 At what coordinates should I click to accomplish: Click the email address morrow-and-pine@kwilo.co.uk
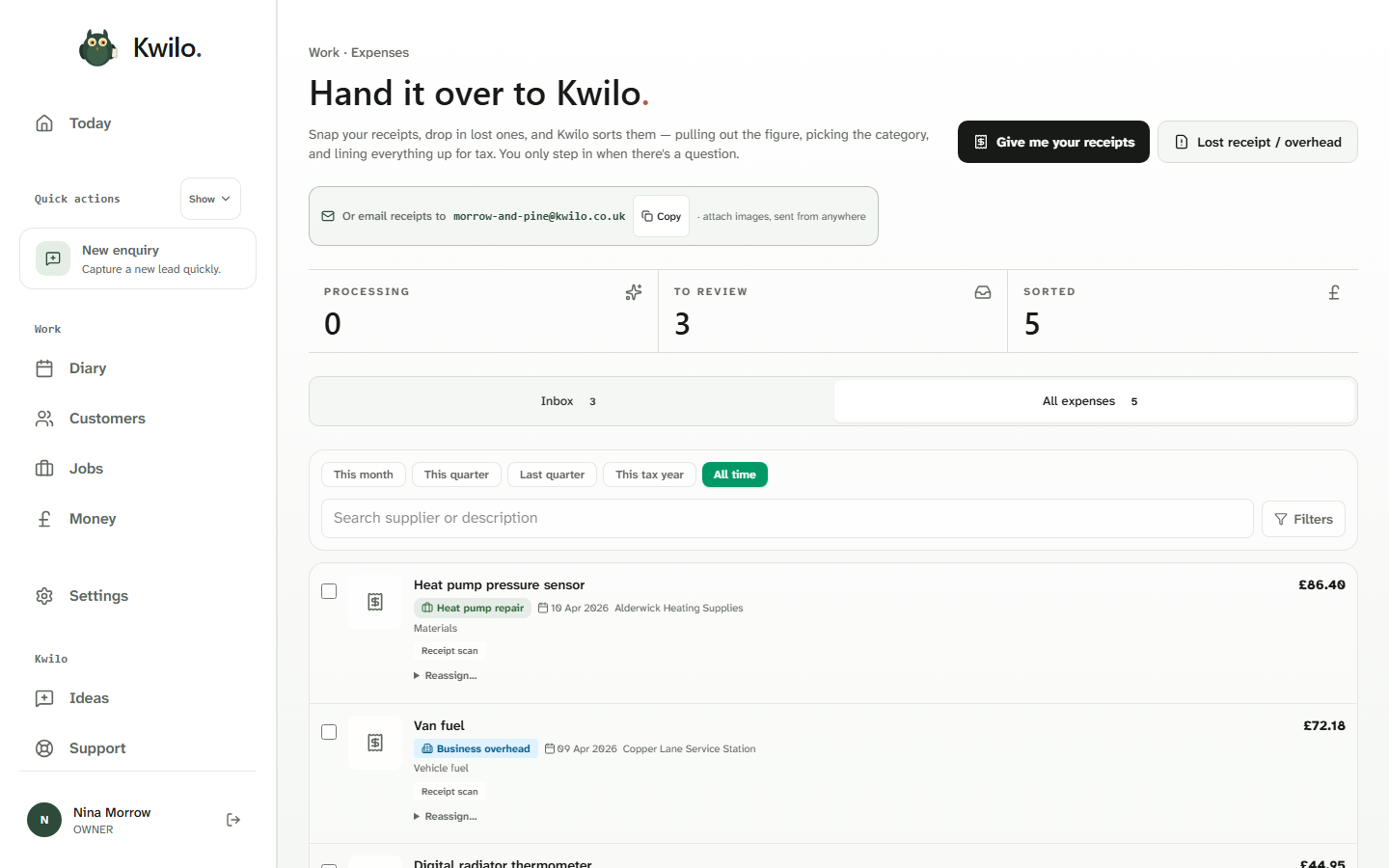pos(539,216)
